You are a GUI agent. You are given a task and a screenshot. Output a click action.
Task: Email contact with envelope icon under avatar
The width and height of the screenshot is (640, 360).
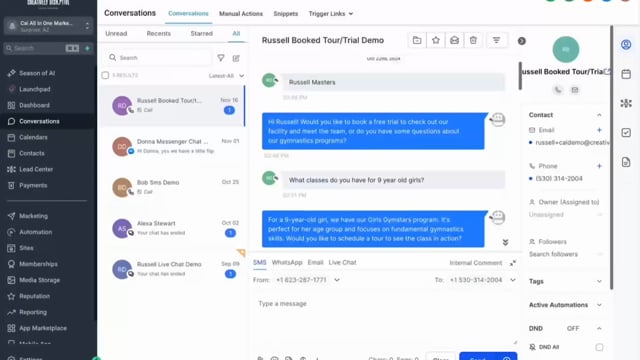pos(575,90)
